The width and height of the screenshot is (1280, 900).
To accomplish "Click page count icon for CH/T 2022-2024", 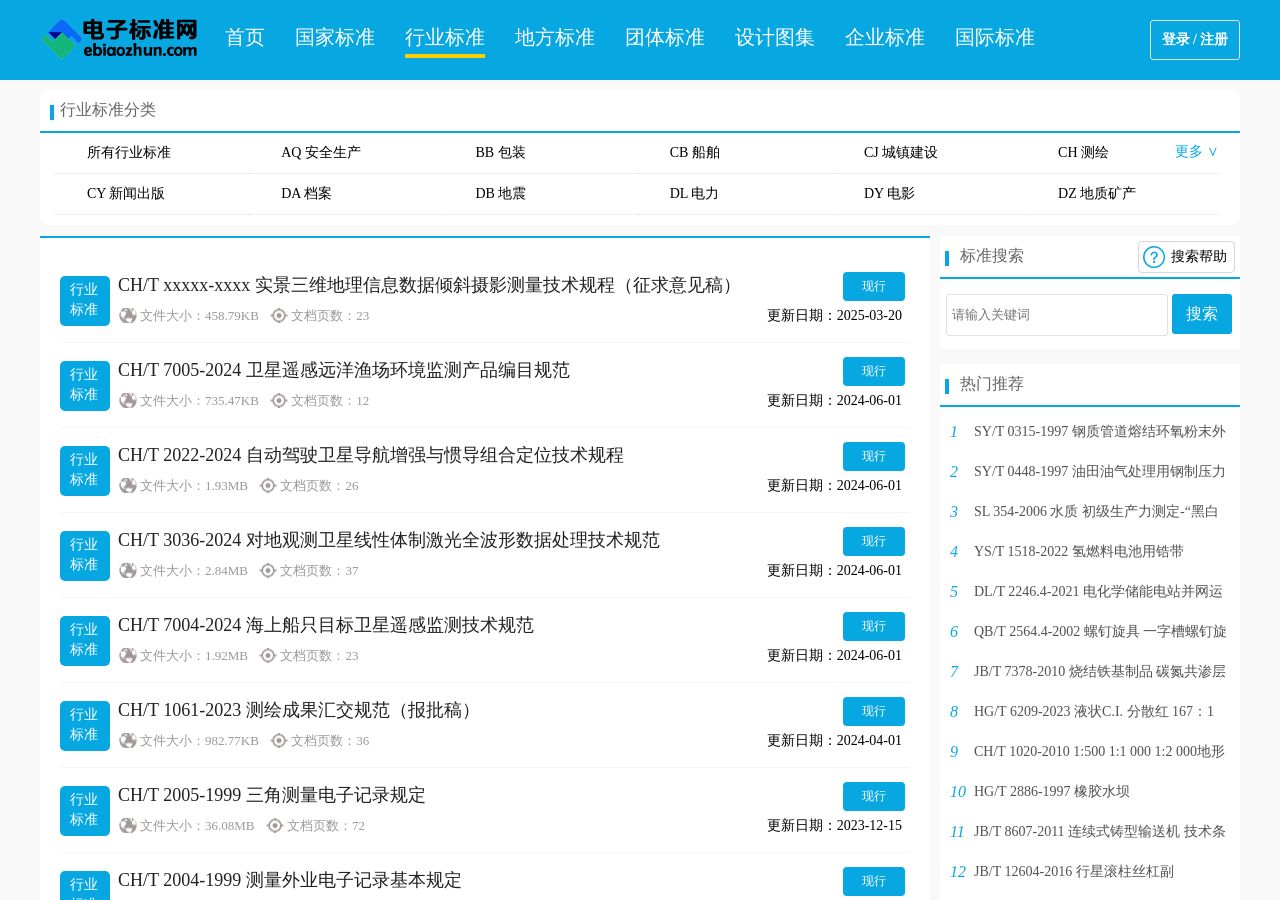I will pos(268,486).
